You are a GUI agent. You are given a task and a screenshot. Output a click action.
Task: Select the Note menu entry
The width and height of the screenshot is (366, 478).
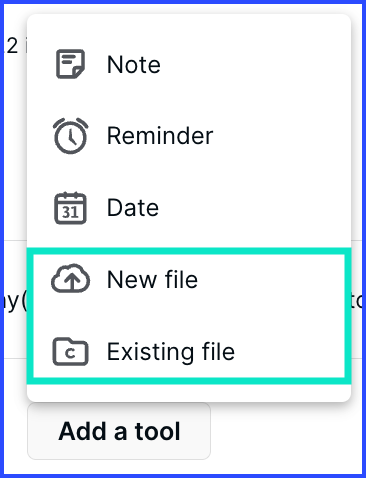point(189,64)
